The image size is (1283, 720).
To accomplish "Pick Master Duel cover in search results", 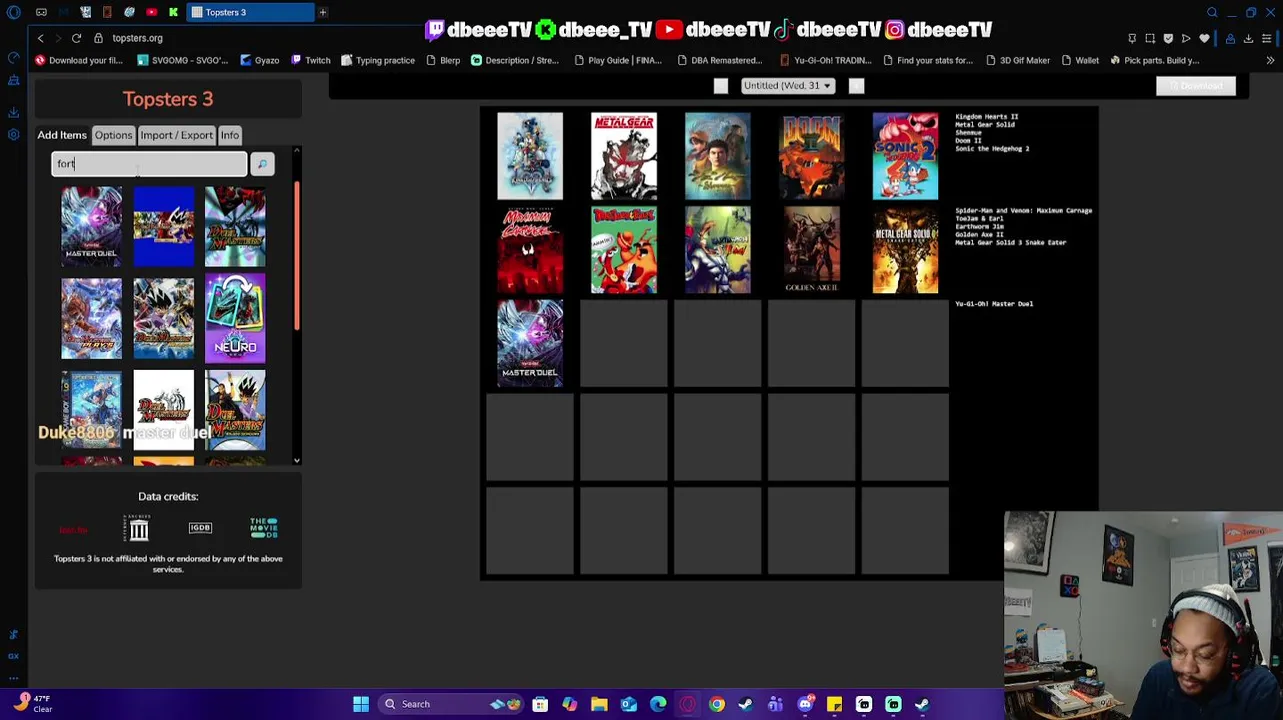I will [91, 226].
